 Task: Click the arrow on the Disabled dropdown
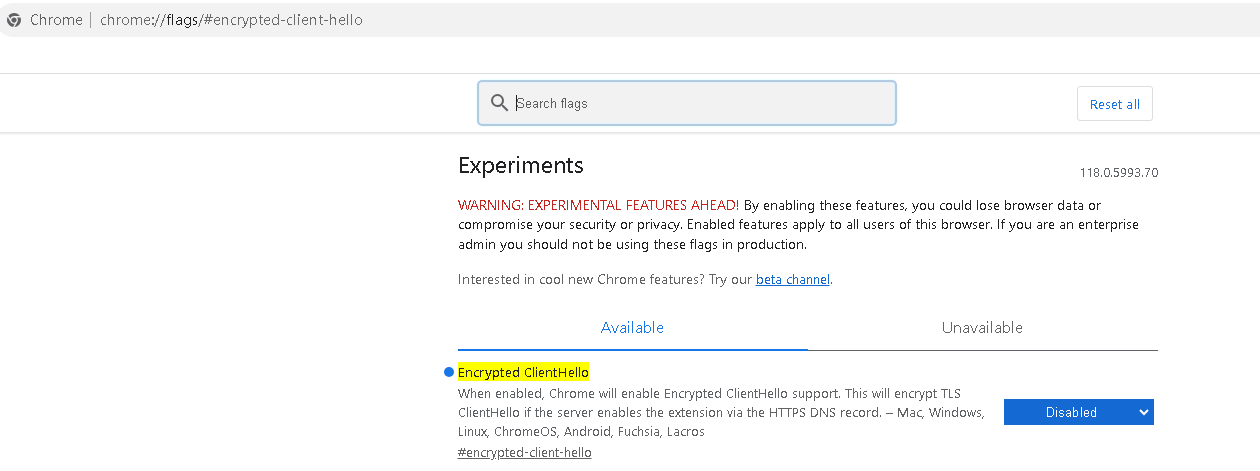coord(1143,412)
